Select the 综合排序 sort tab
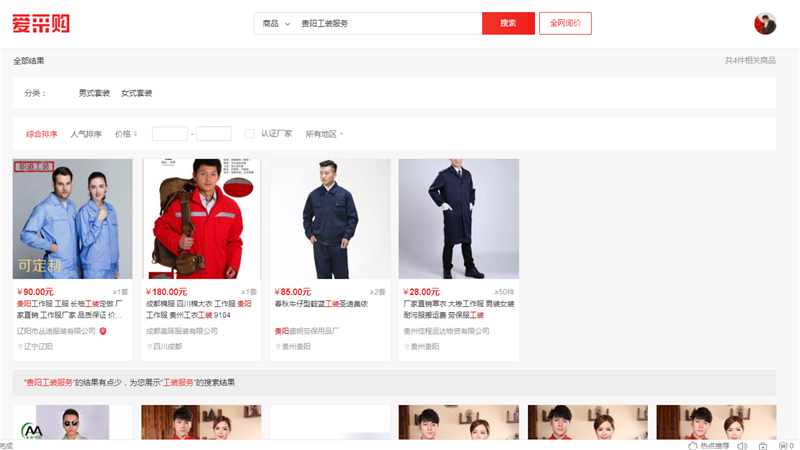Image resolution: width=800 pixels, height=450 pixels. tap(41, 133)
